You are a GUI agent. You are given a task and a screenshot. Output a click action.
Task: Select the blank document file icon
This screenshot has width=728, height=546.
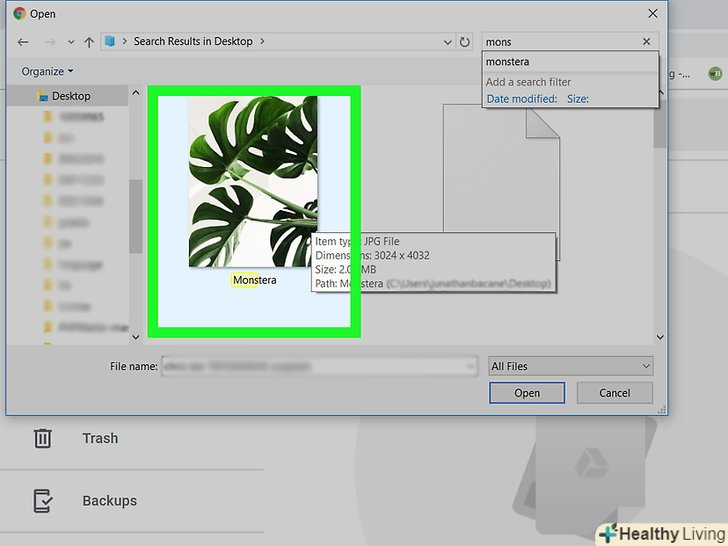coord(501,181)
